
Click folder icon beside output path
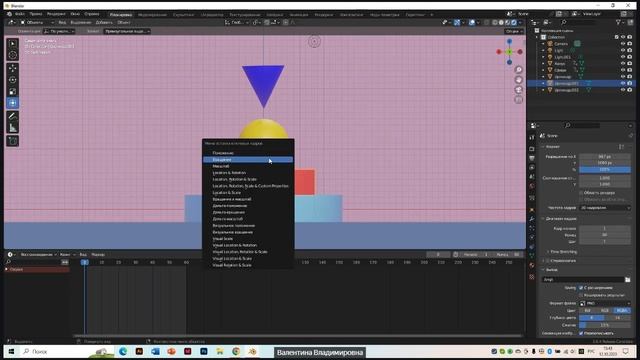click(627, 280)
